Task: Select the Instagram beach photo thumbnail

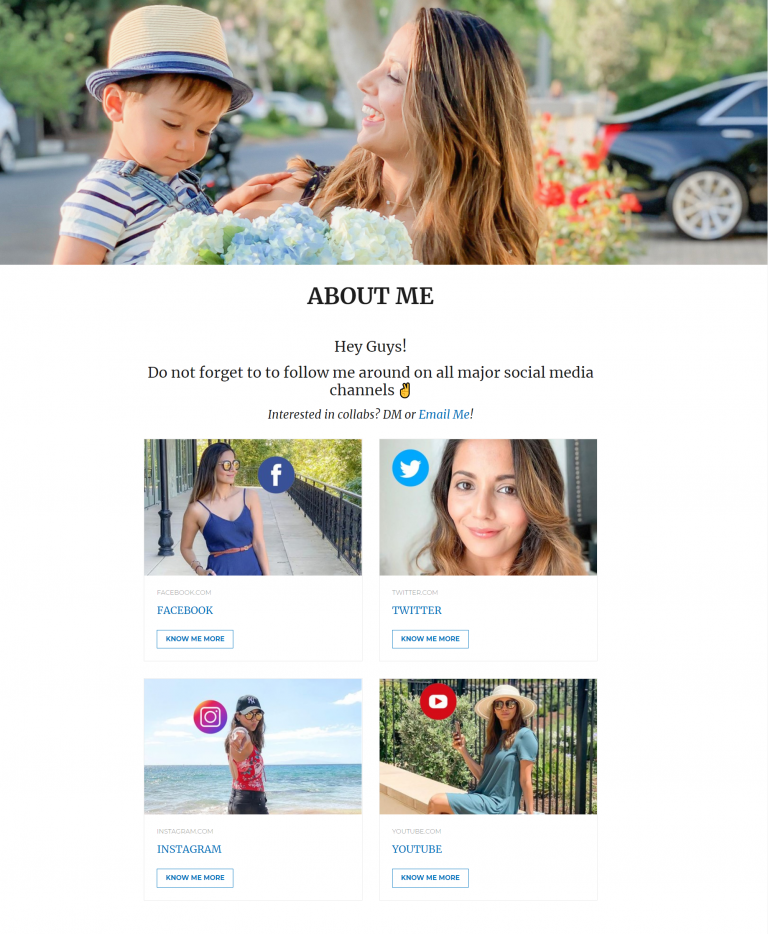Action: tap(253, 746)
